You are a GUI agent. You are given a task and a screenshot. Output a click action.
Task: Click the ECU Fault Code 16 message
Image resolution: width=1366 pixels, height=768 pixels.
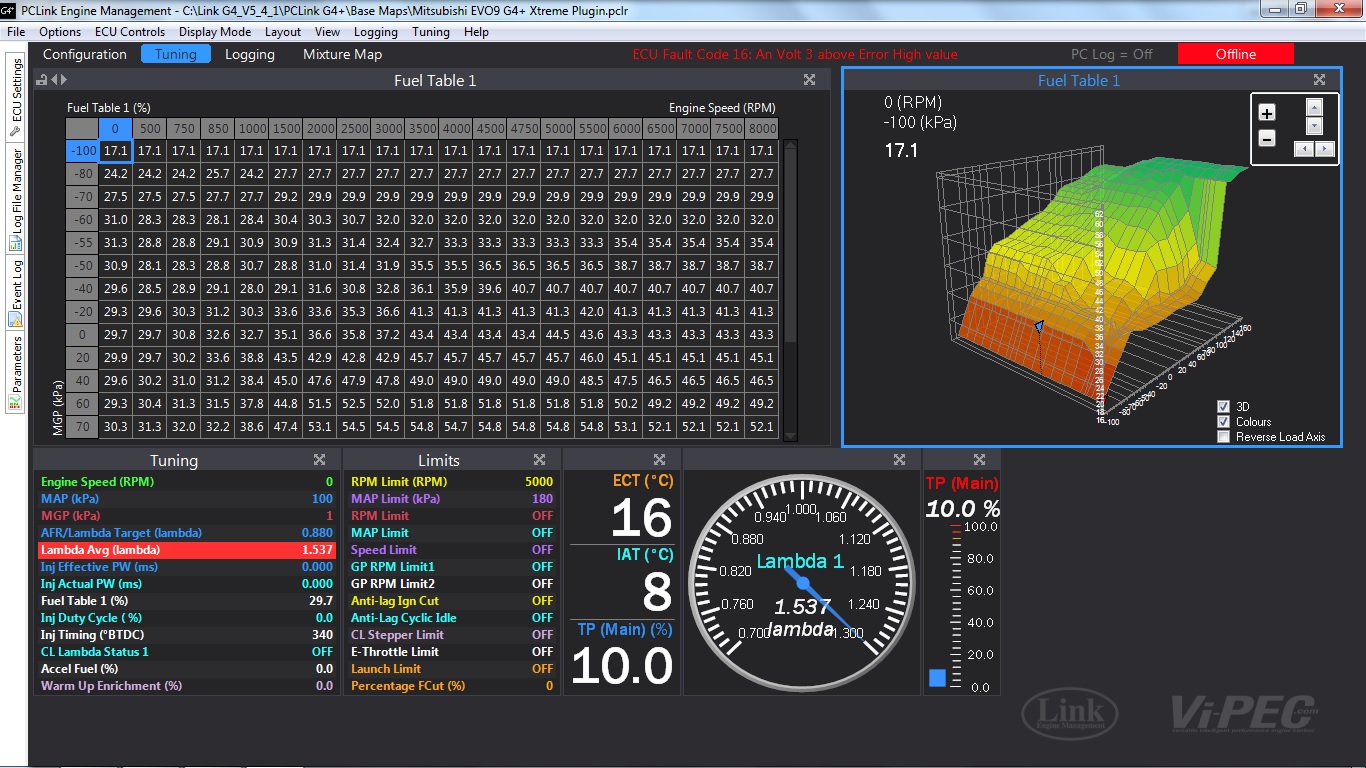[x=795, y=54]
